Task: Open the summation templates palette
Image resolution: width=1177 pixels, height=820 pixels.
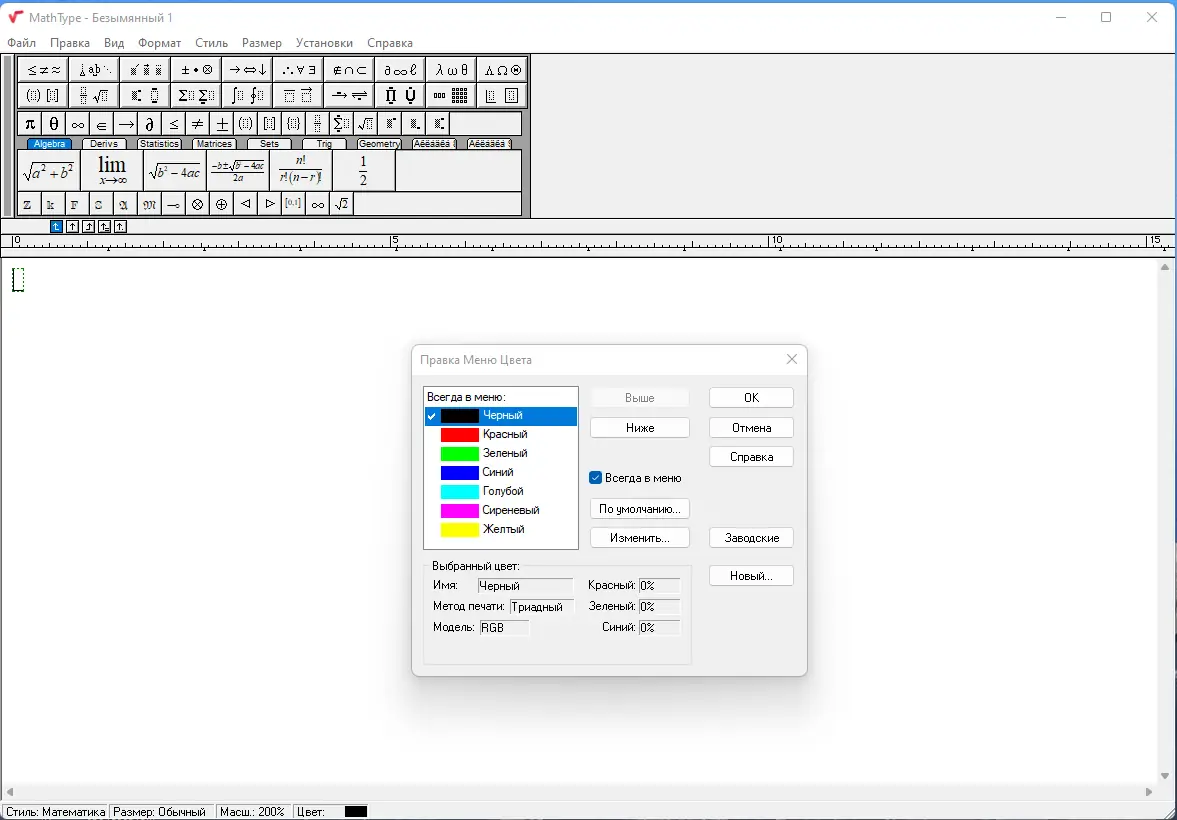Action: 196,95
